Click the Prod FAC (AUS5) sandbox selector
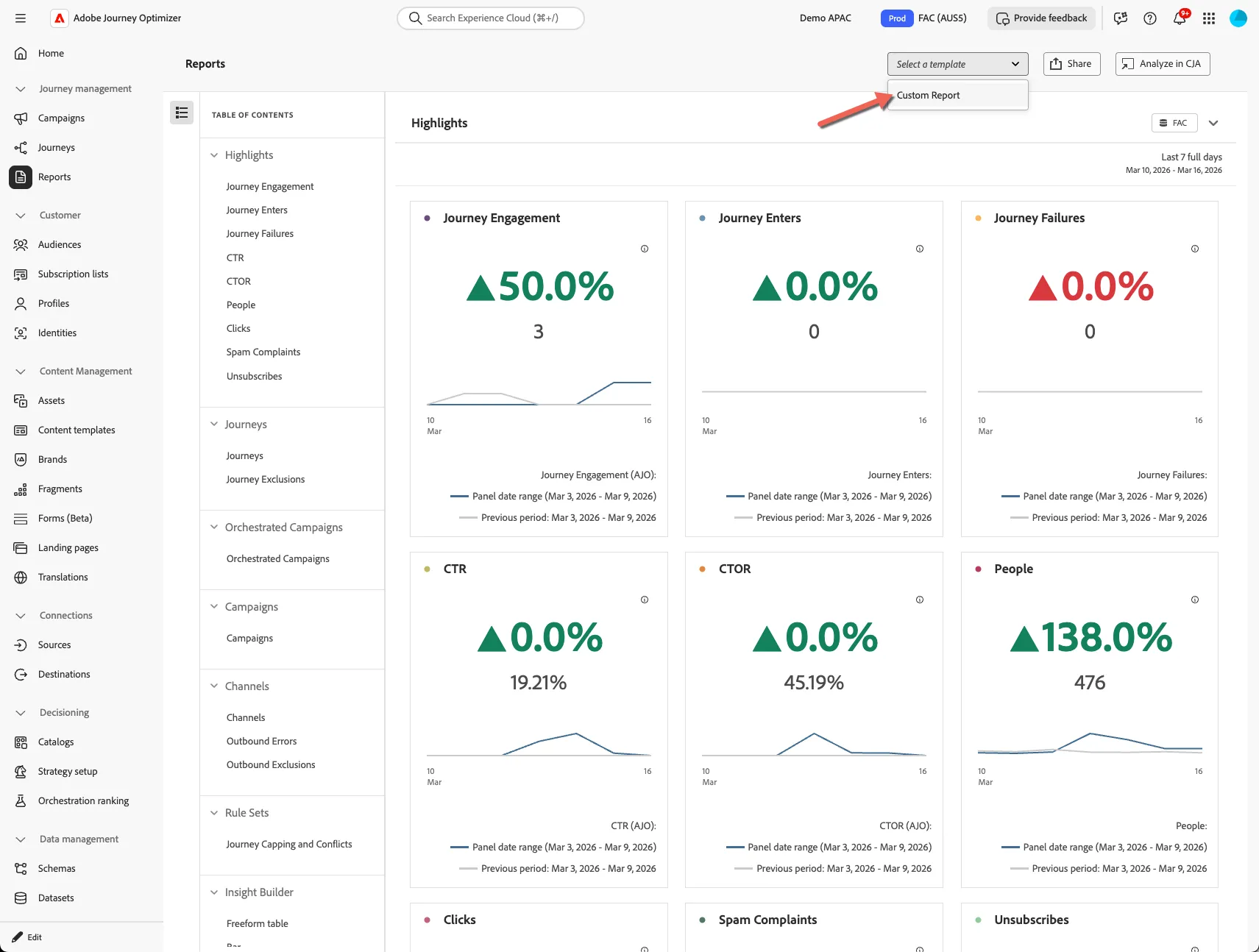The width and height of the screenshot is (1259, 952). [924, 18]
